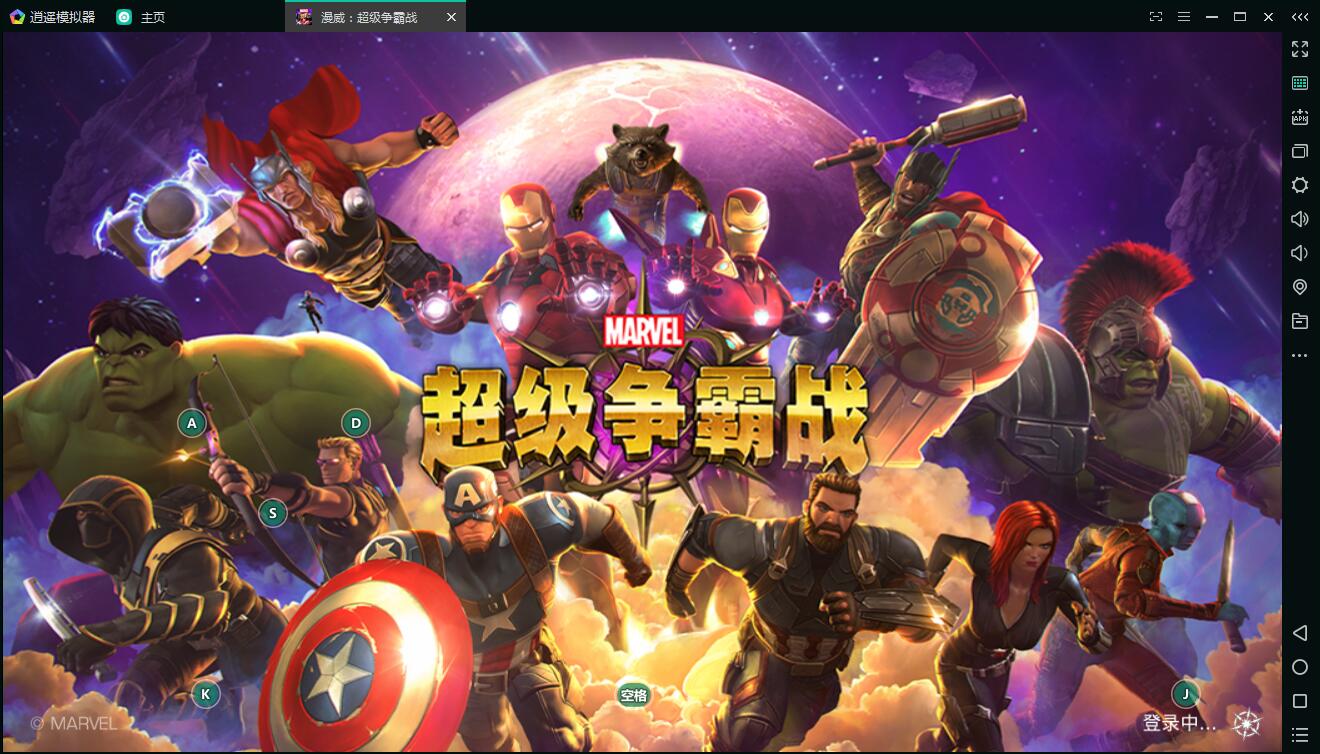Decrease volume with the lower speaker icon
Viewport: 1320px width, 754px height.
[x=1300, y=253]
